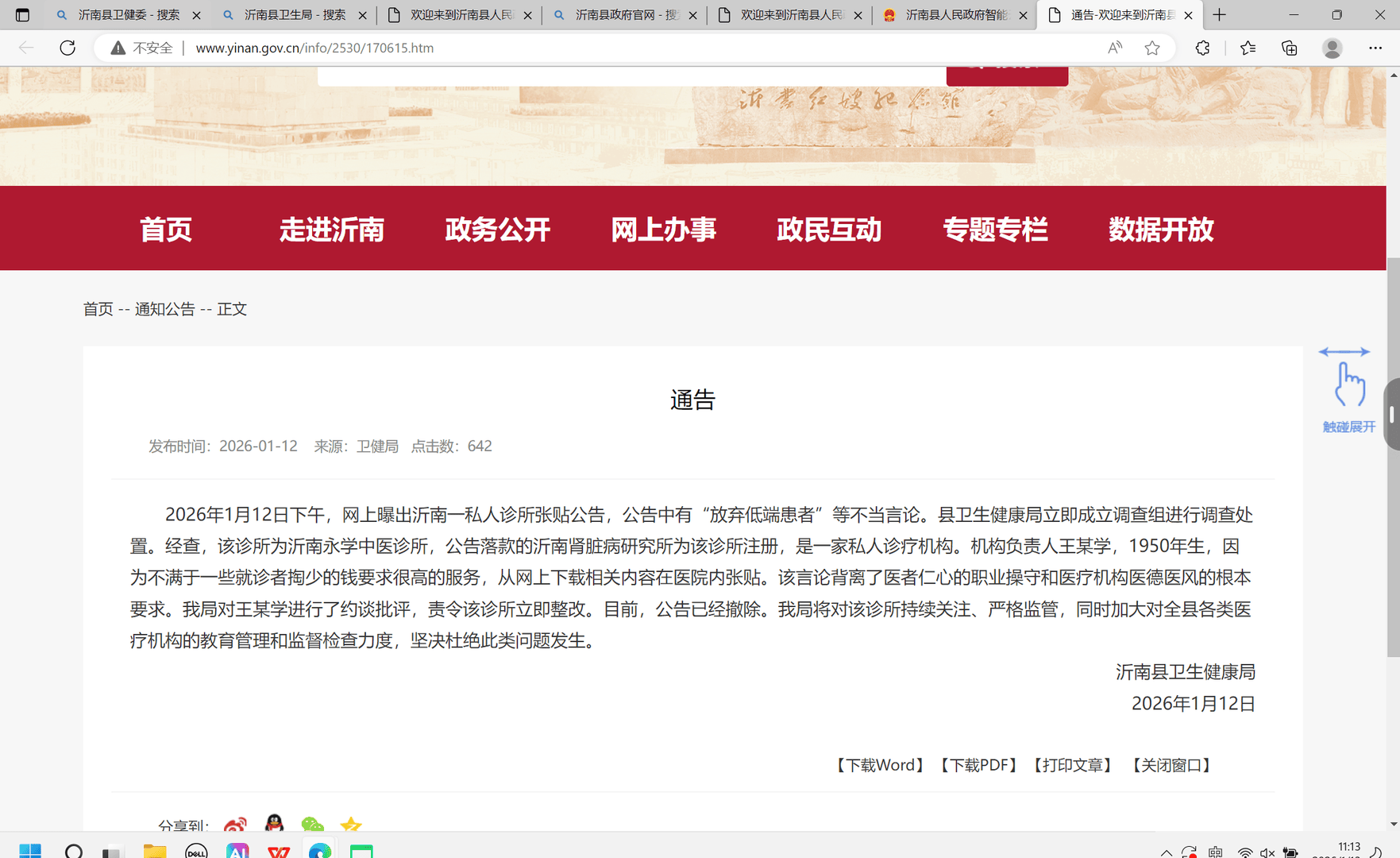
Task: Open the Collections icon in toolbar
Action: [x=1289, y=48]
